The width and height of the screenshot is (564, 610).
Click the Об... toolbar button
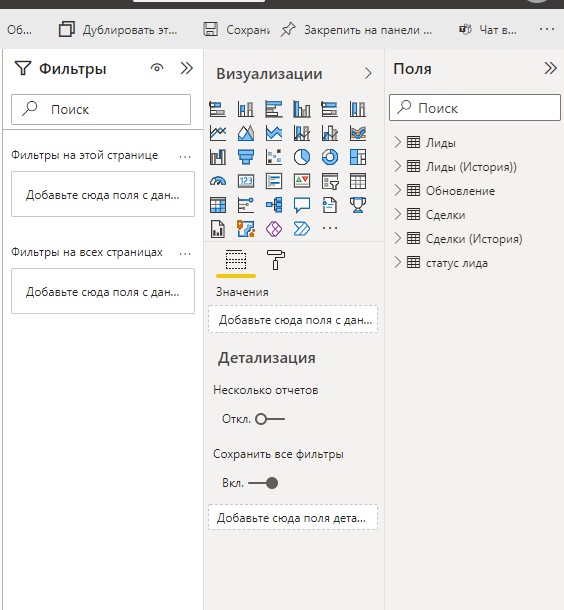(19, 30)
